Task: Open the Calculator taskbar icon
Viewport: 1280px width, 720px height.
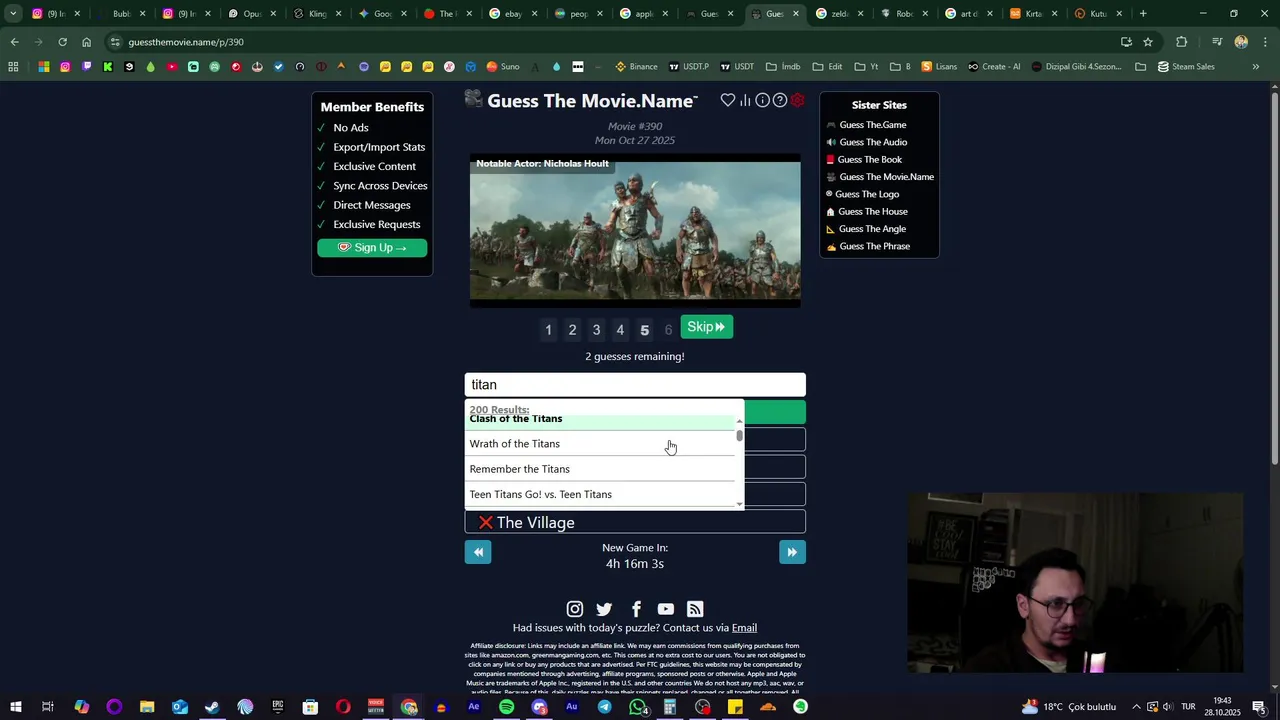Action: pyautogui.click(x=670, y=707)
